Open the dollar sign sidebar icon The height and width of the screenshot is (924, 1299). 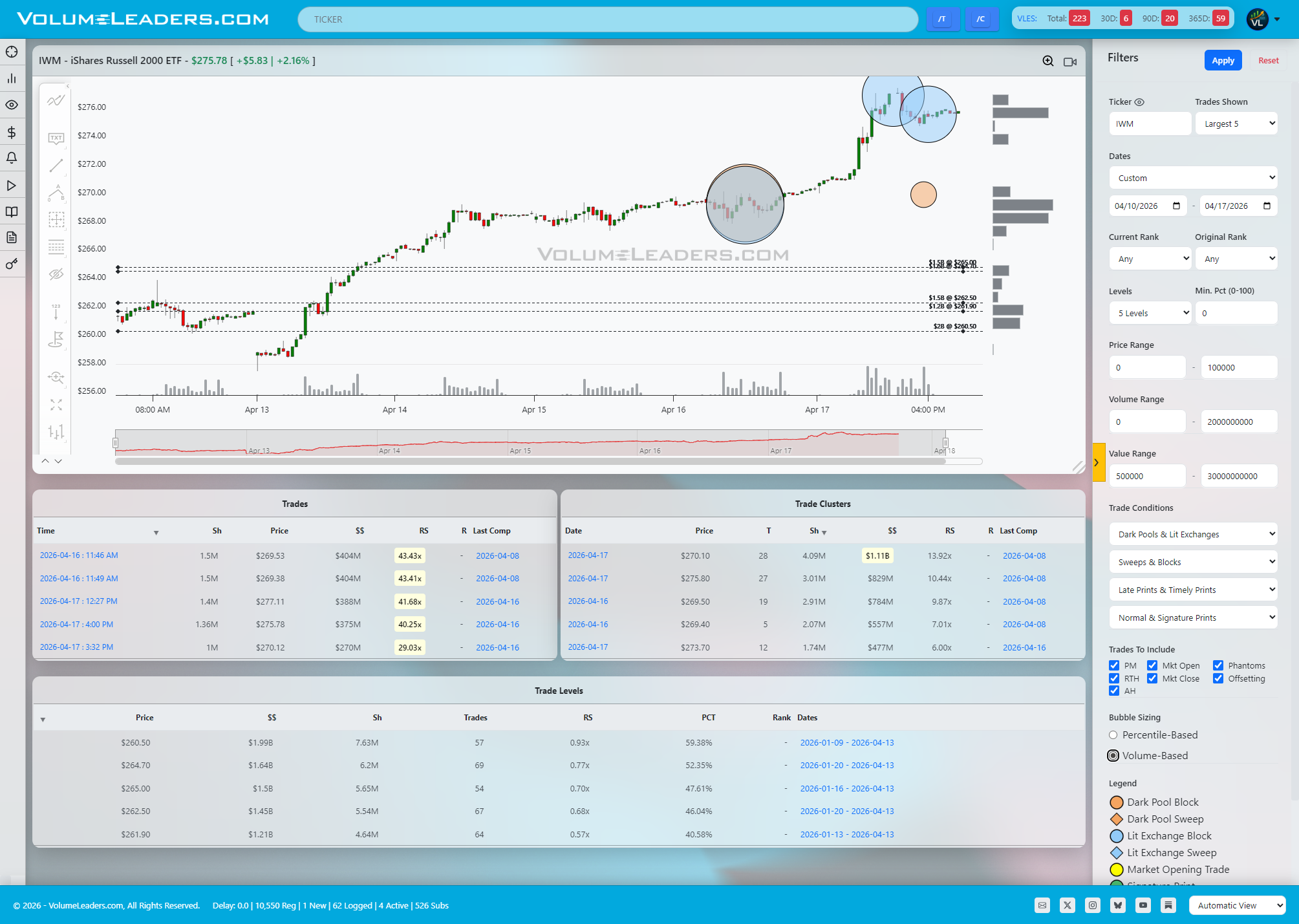(x=12, y=132)
